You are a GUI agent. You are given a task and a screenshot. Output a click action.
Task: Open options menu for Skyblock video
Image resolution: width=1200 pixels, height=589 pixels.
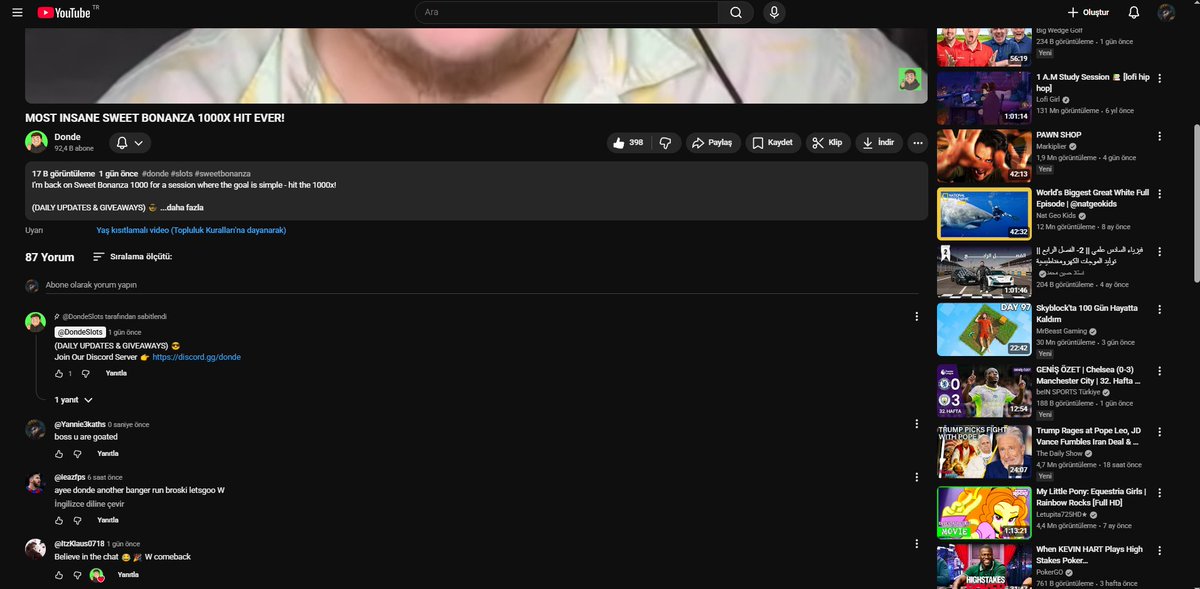pos(1159,308)
